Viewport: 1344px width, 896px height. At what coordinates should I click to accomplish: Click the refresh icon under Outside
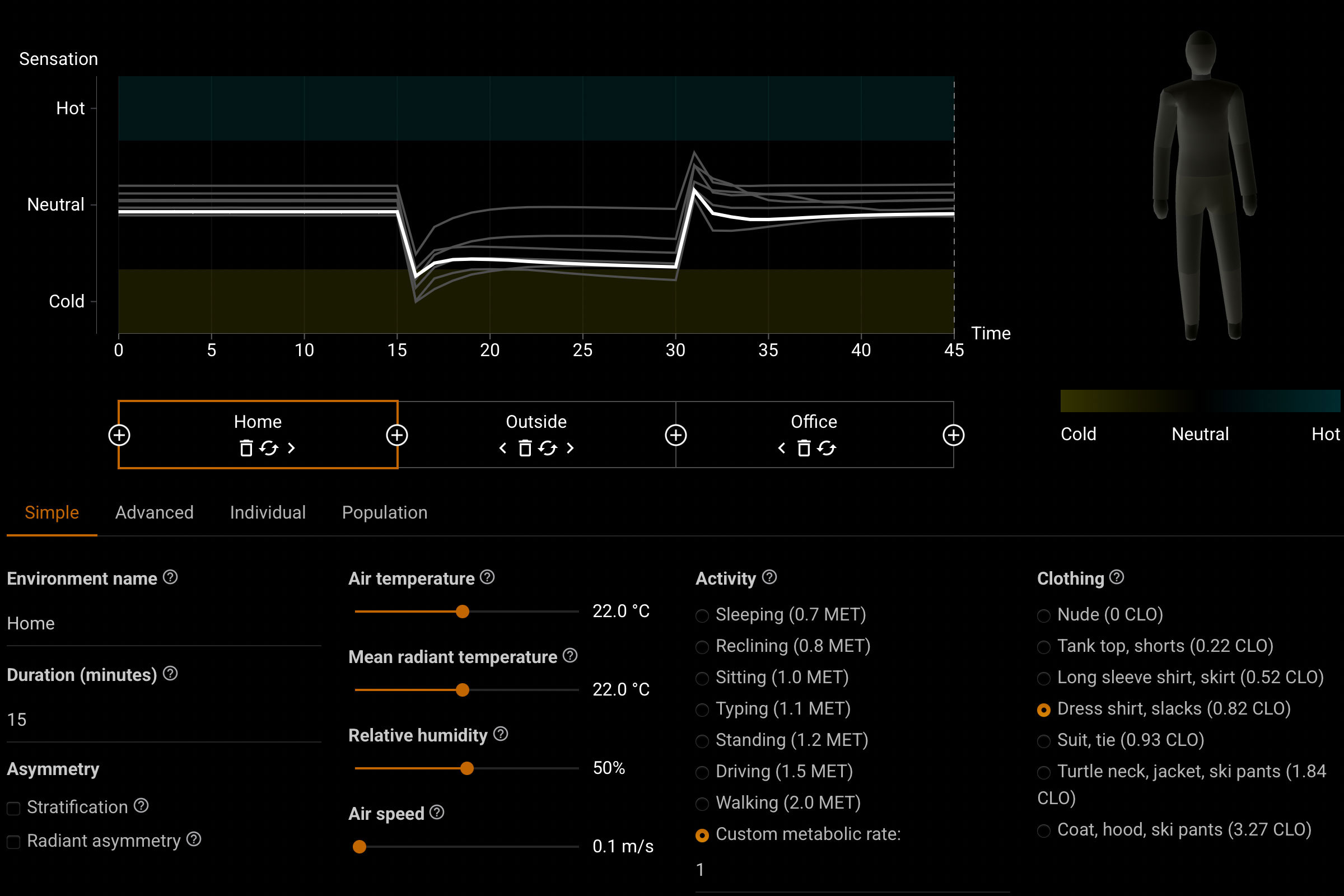(548, 448)
